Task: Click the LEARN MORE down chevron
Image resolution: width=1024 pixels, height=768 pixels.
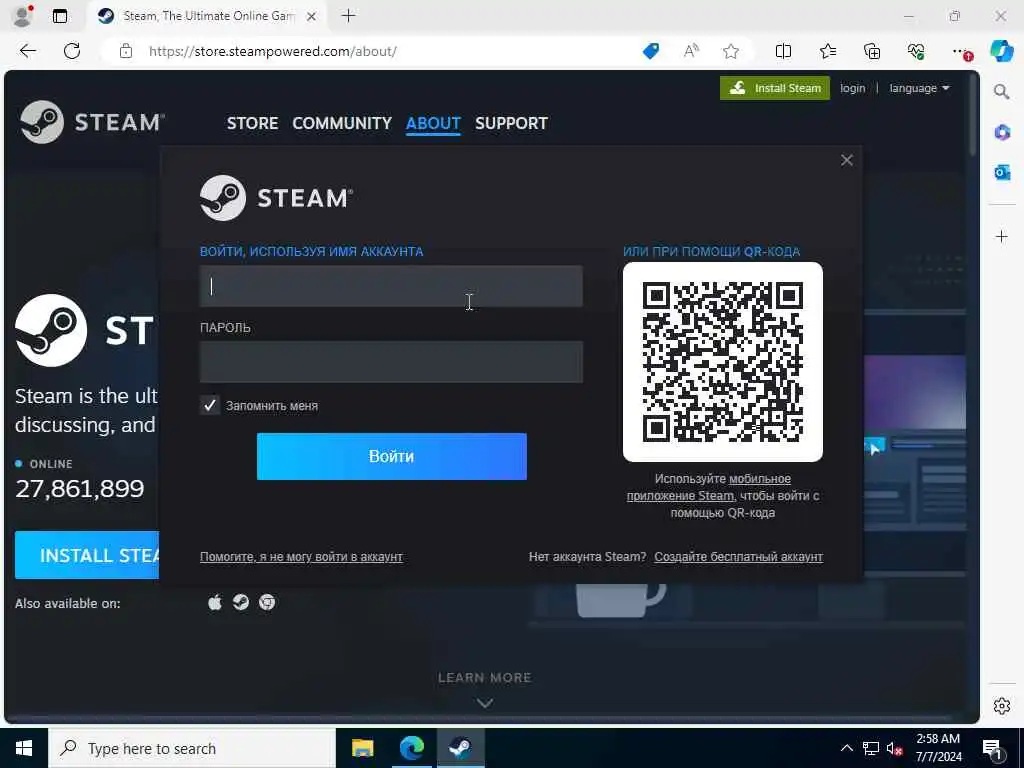Action: tap(485, 703)
